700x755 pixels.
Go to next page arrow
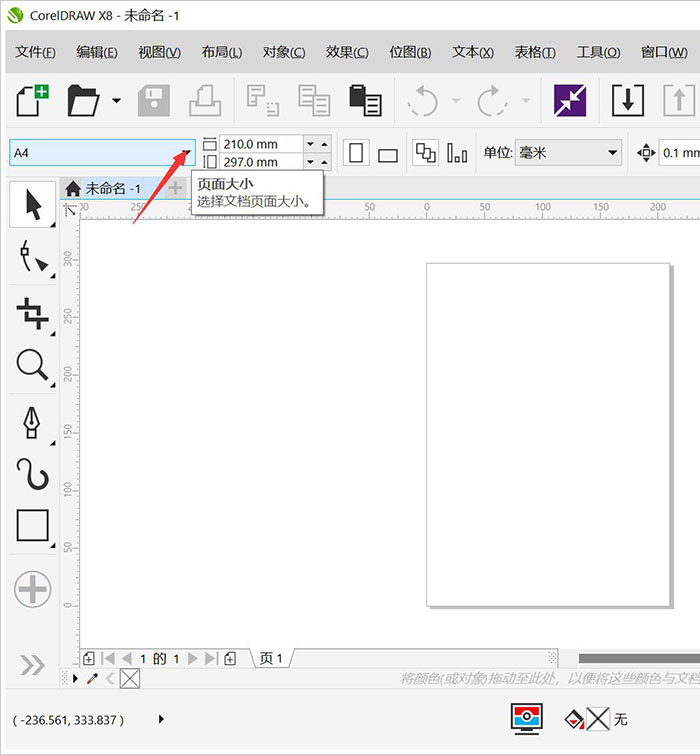[193, 658]
